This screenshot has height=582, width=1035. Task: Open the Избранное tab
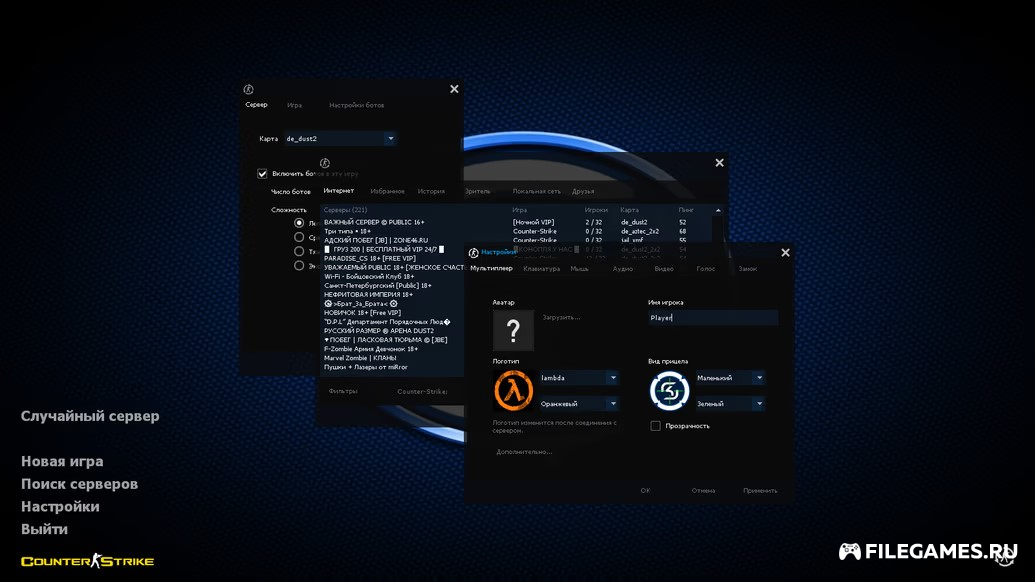click(387, 191)
